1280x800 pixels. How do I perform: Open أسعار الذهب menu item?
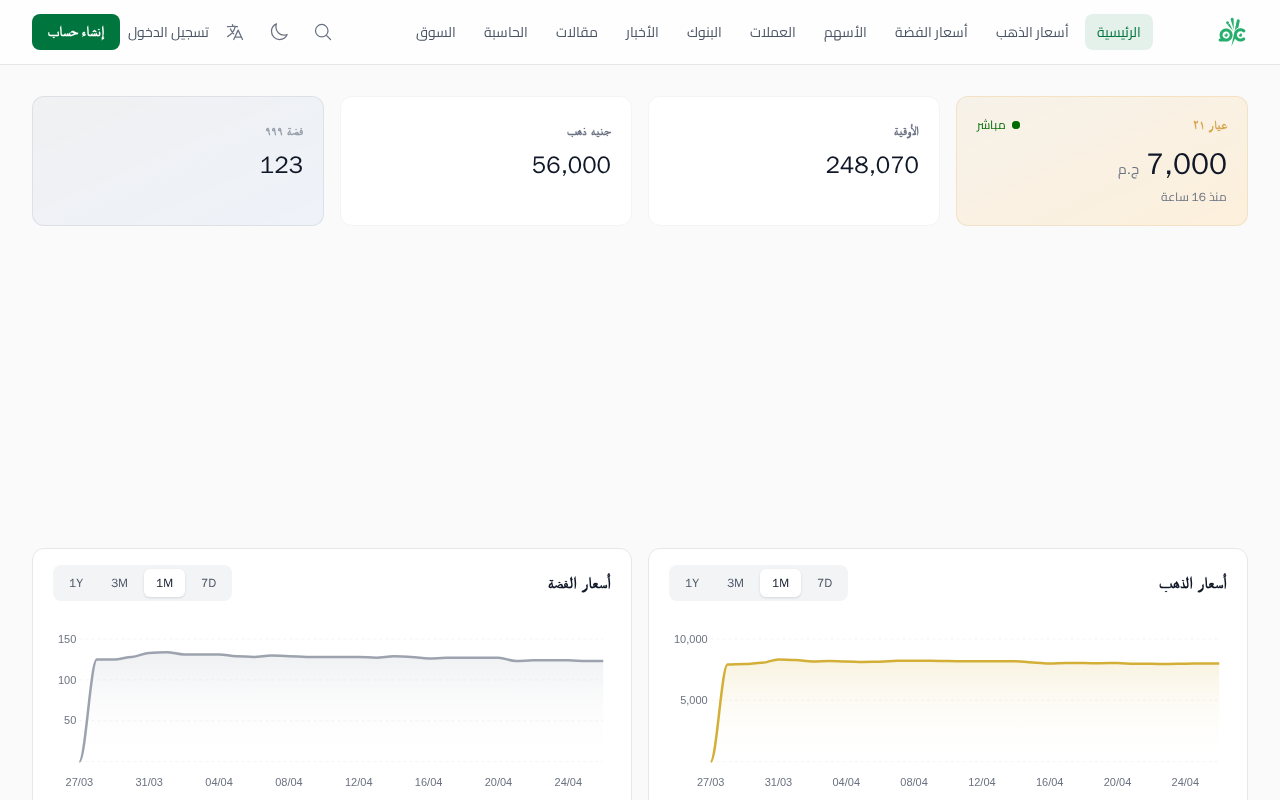click(1032, 32)
